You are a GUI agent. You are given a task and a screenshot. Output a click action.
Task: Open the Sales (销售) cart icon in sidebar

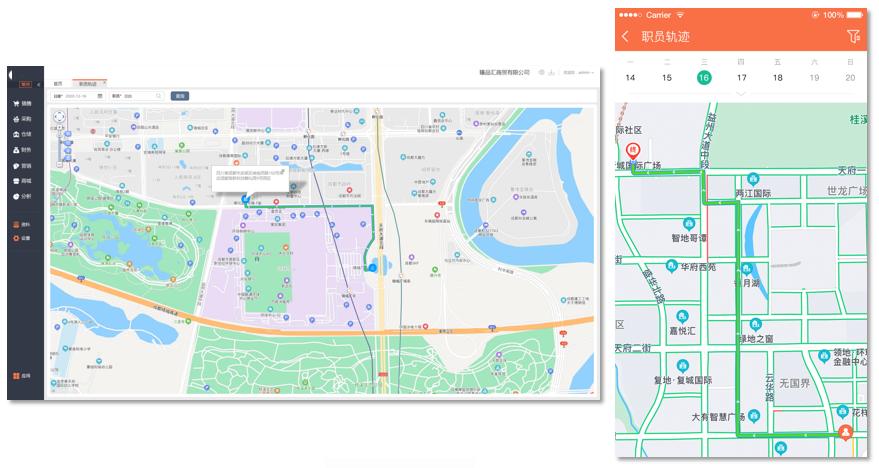[x=16, y=104]
